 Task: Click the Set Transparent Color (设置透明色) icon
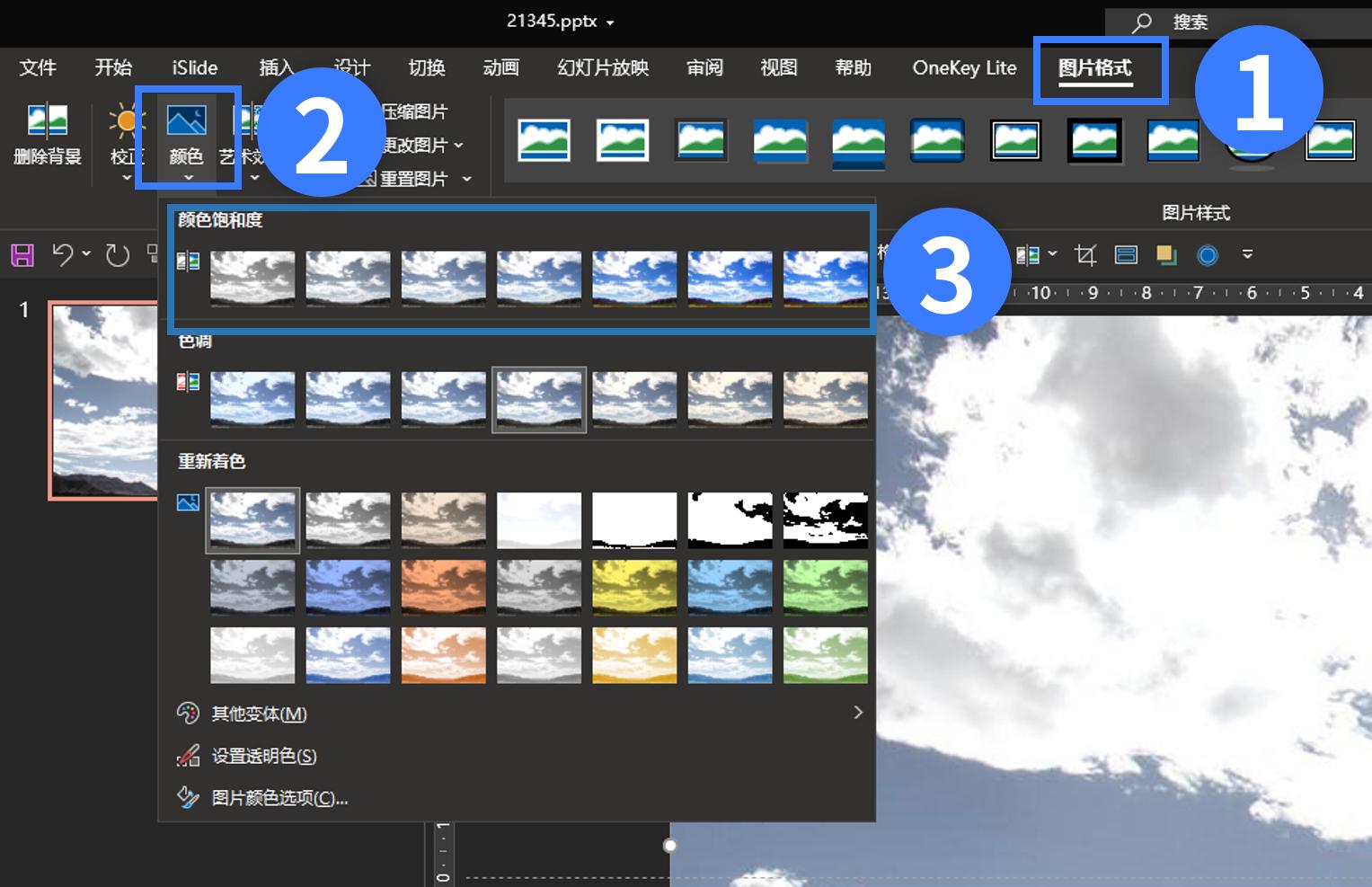point(188,756)
